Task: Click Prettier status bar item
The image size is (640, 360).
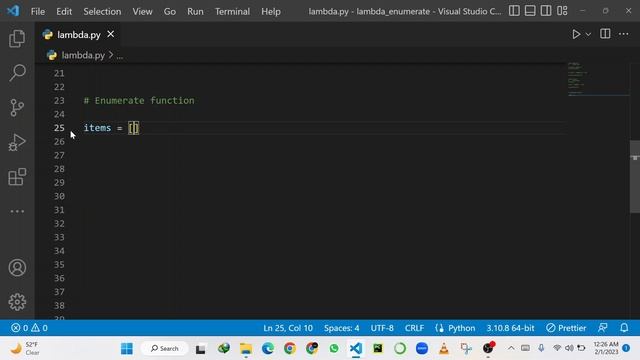Action: click(566, 328)
